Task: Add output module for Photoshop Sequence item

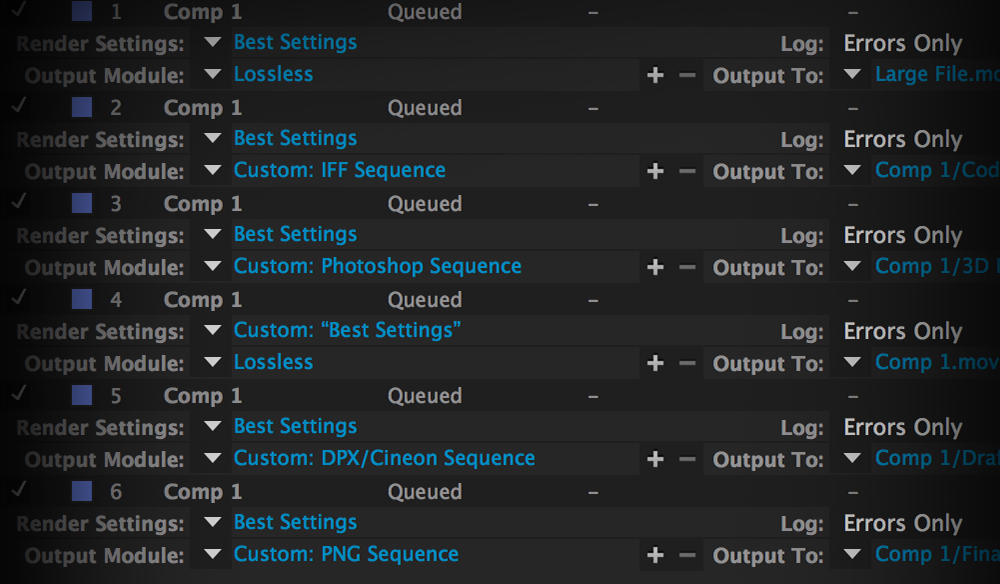Action: pyautogui.click(x=655, y=268)
